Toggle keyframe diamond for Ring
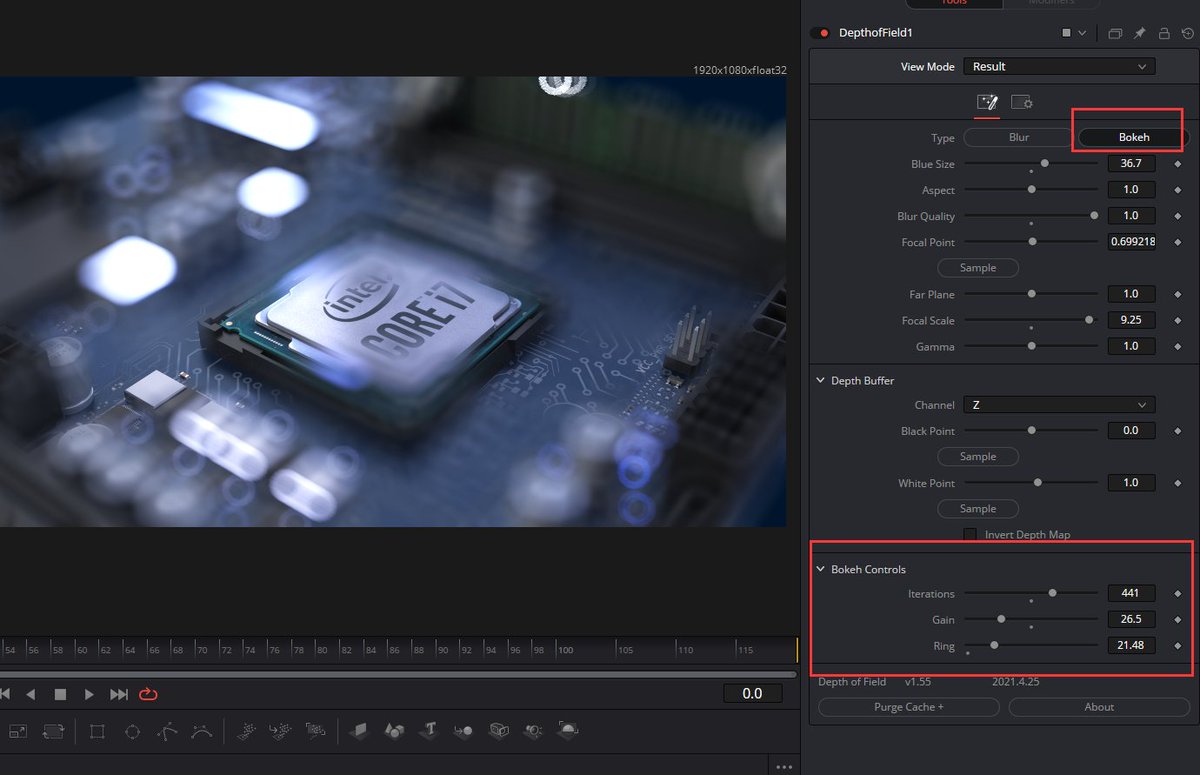The image size is (1200, 775). pyautogui.click(x=1178, y=646)
